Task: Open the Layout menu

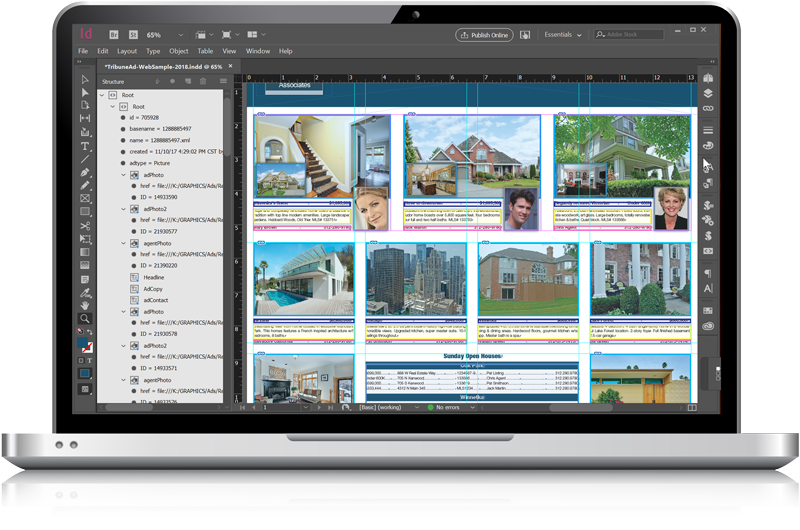Action: pyautogui.click(x=127, y=51)
